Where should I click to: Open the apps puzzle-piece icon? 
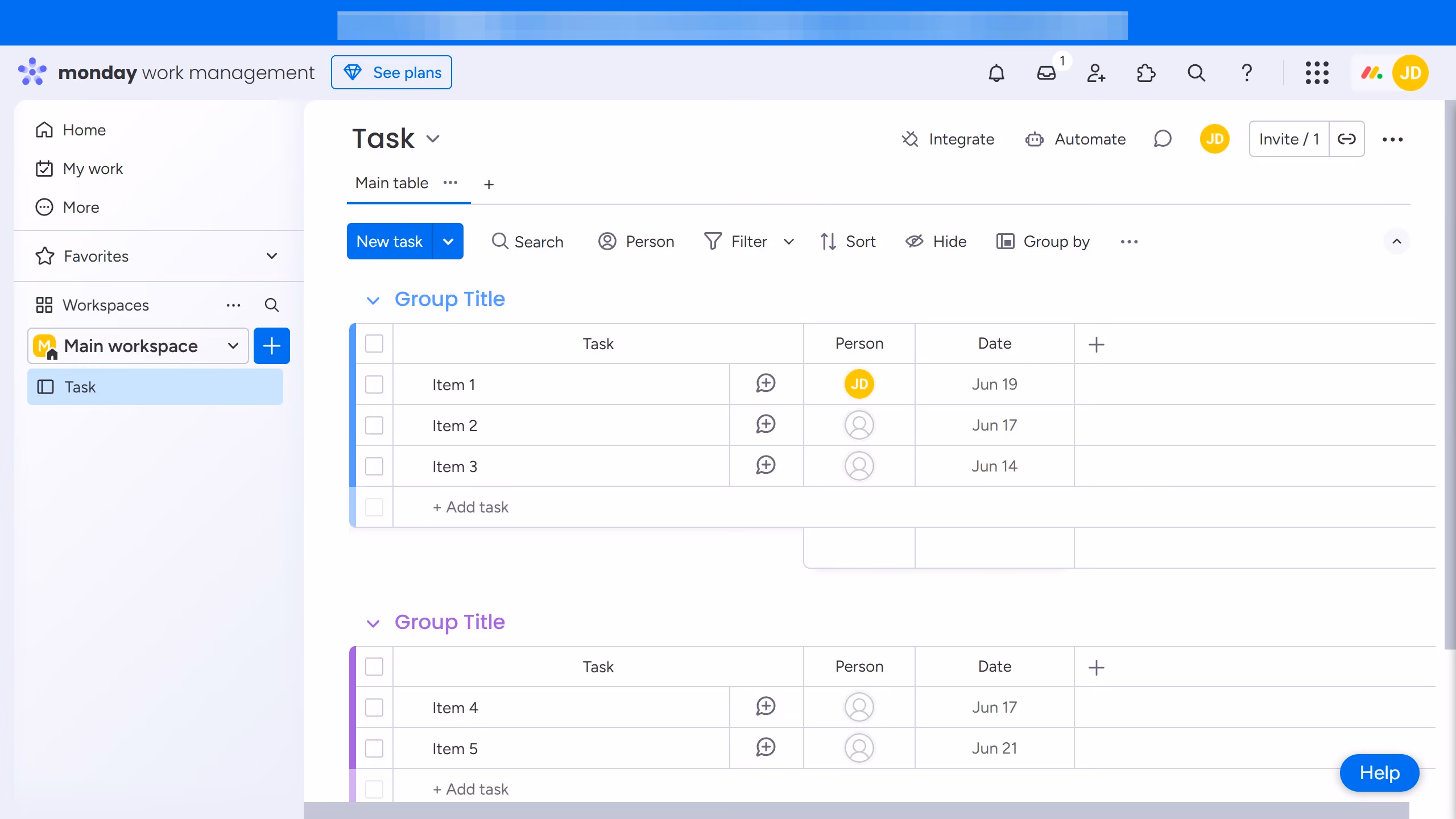click(1146, 73)
